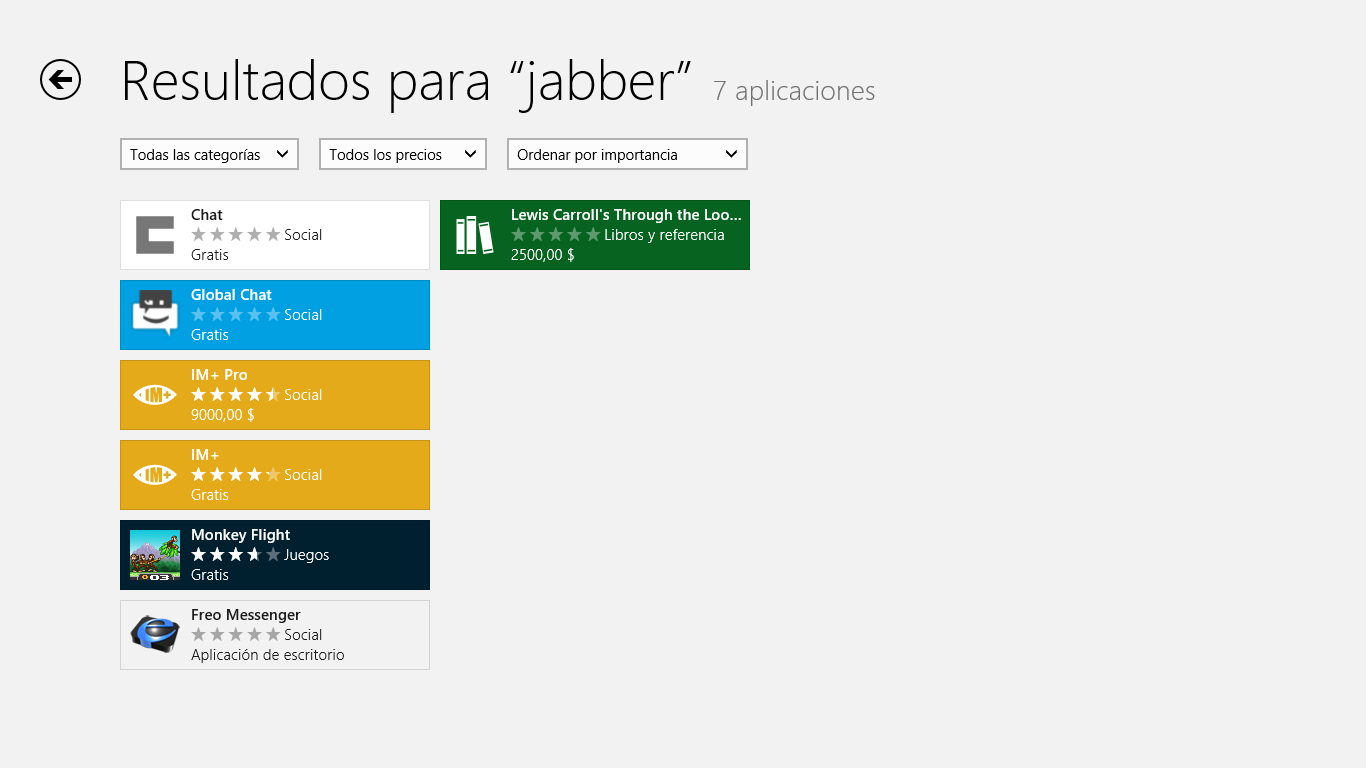Open the Monkey Flight game thumbnail icon
Screen dimensions: 1366x768
[x=154, y=555]
